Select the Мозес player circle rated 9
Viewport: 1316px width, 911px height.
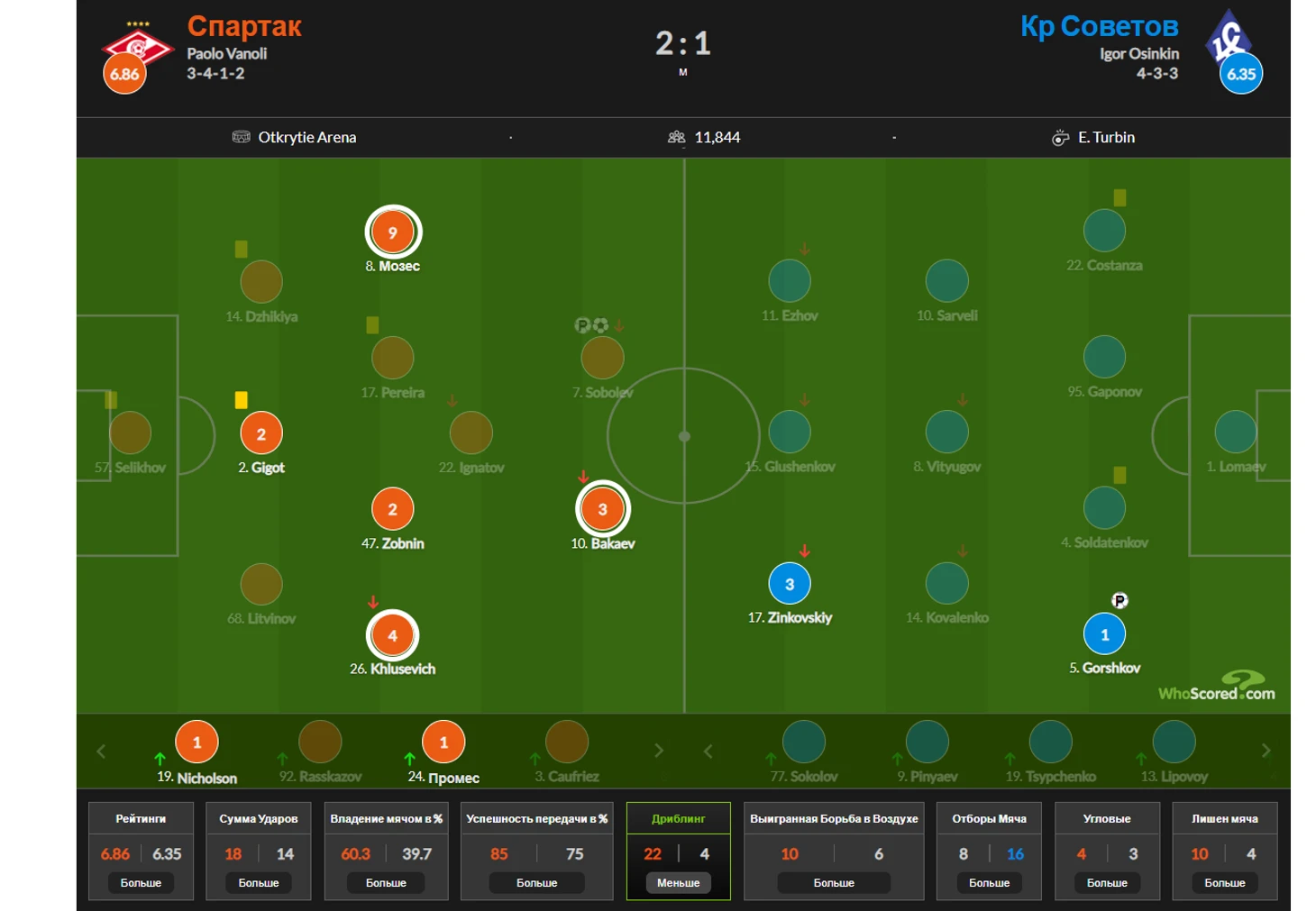[x=393, y=232]
